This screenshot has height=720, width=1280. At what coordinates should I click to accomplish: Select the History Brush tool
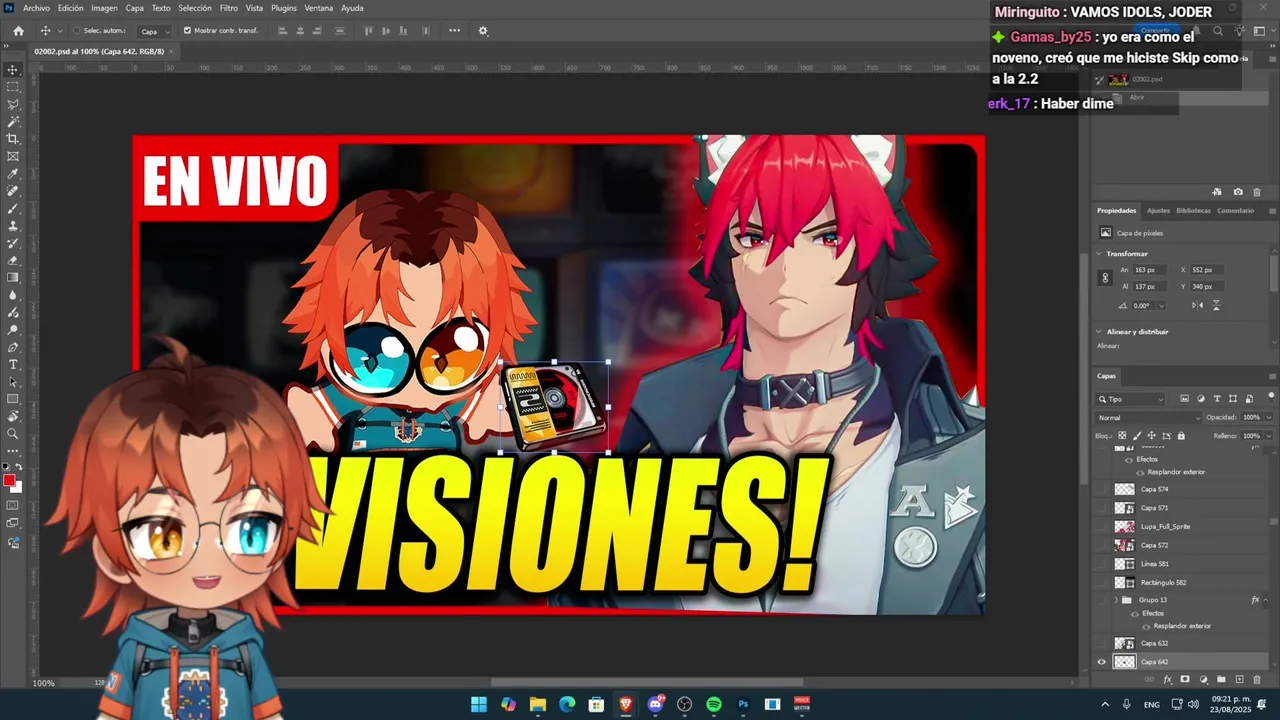pyautogui.click(x=13, y=243)
